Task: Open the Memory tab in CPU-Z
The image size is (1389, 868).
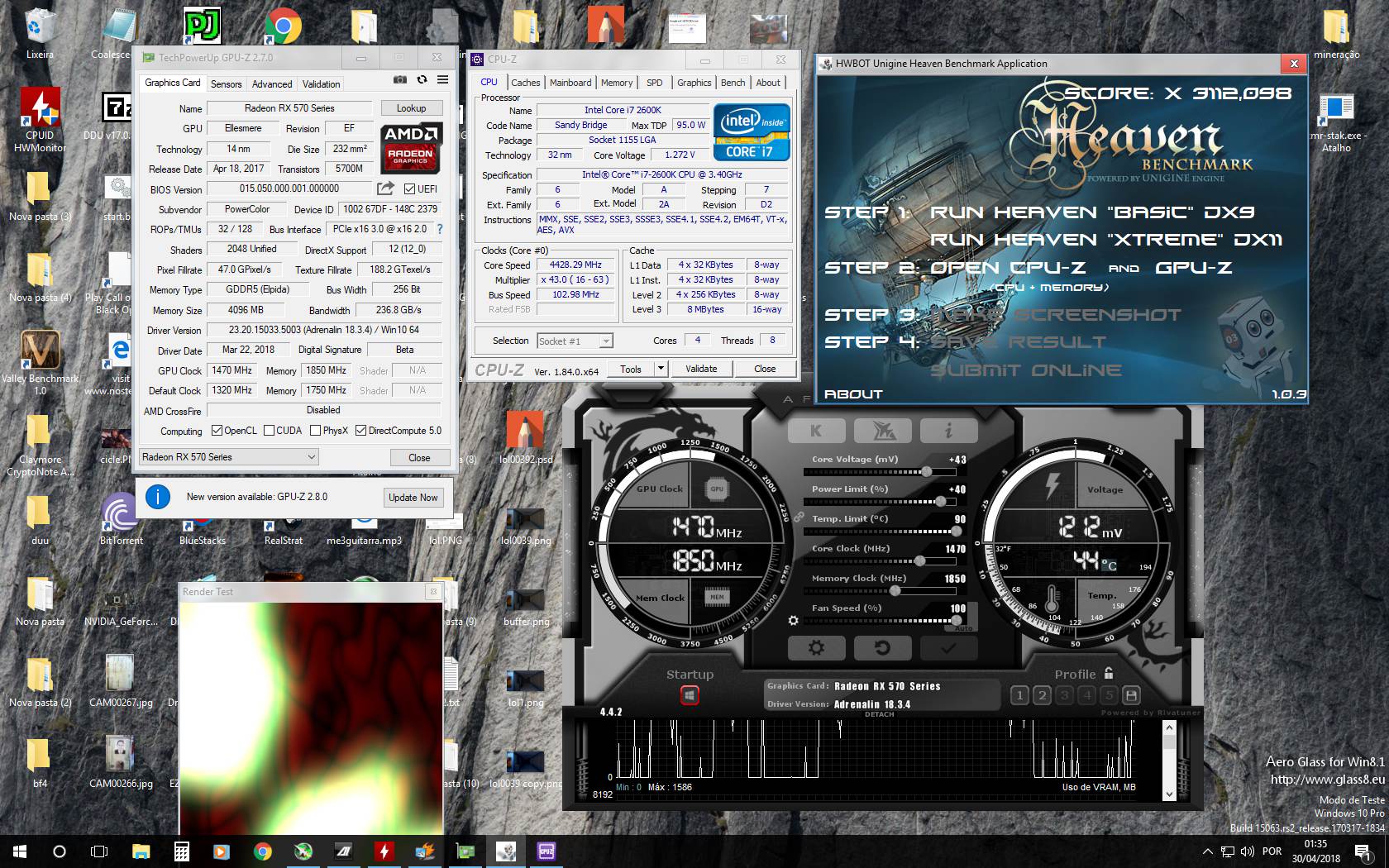Action: tap(617, 83)
